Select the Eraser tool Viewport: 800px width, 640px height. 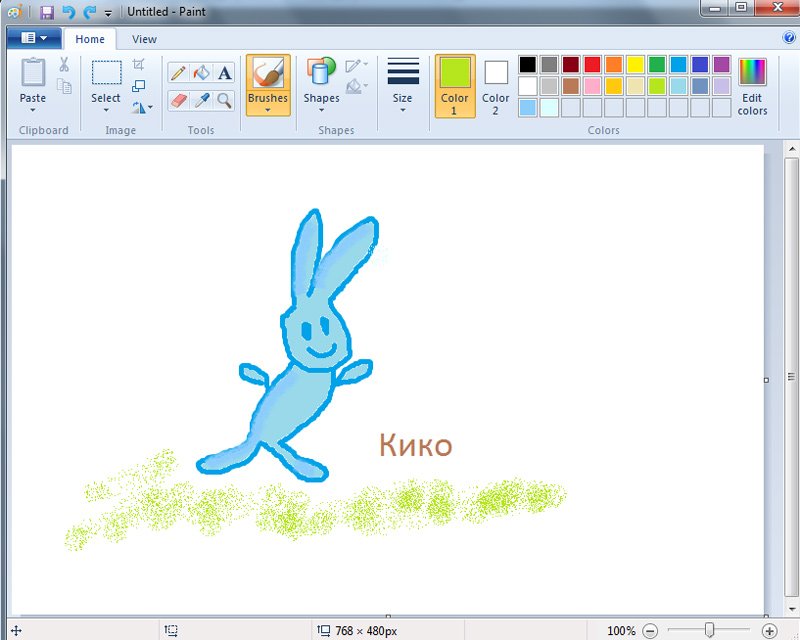[x=178, y=101]
